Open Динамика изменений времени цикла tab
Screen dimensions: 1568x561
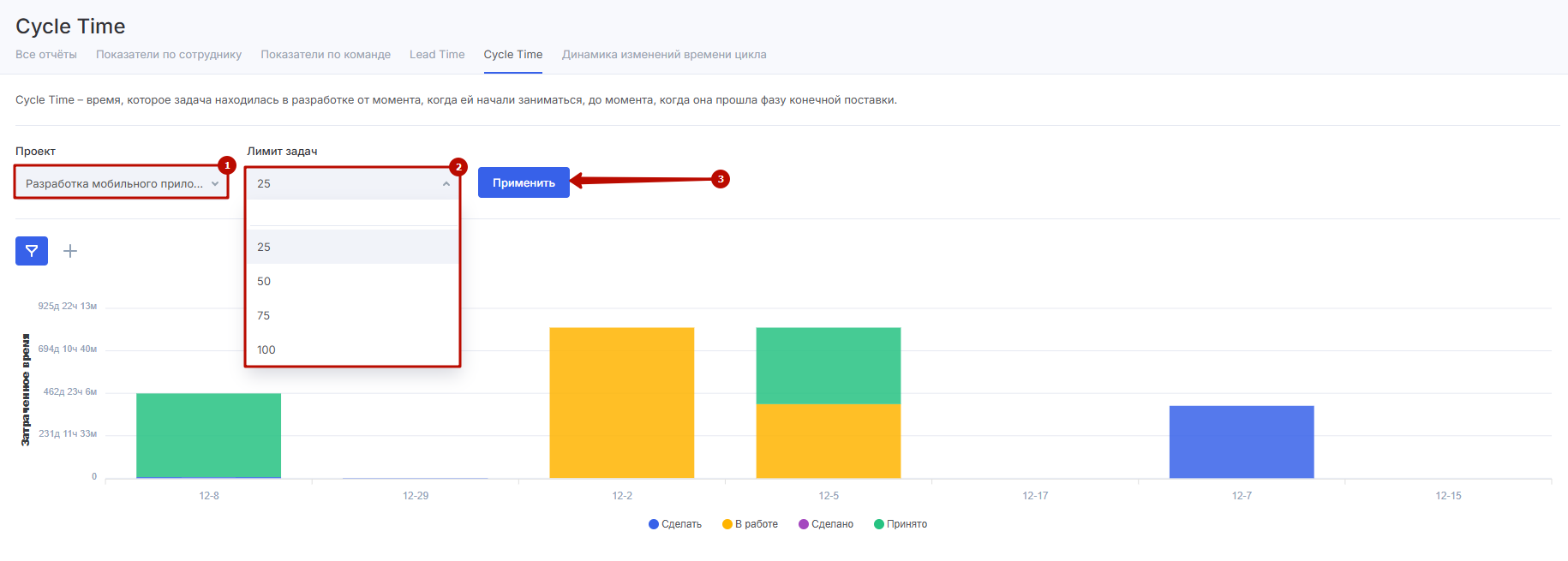tap(664, 54)
